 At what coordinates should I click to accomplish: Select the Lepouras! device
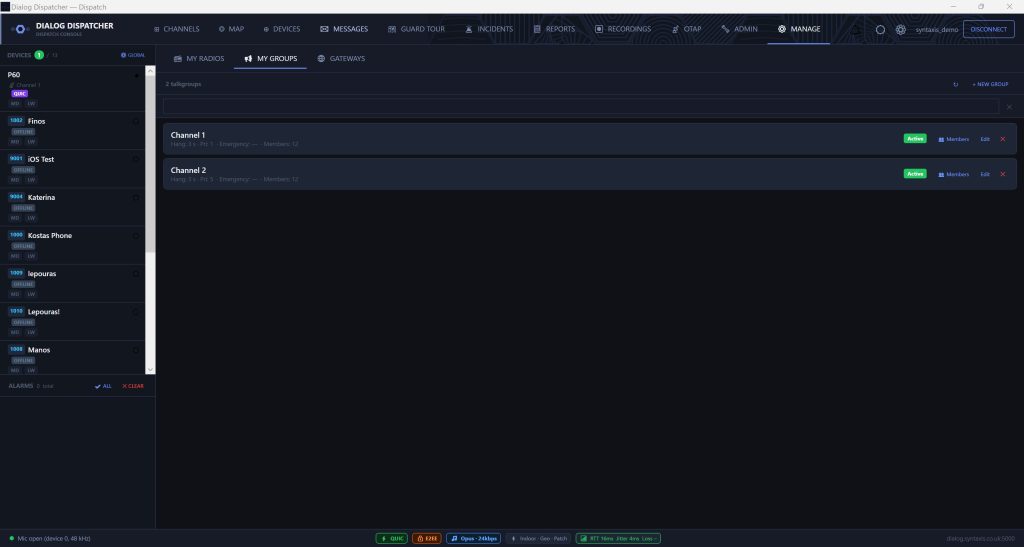[x=72, y=322]
